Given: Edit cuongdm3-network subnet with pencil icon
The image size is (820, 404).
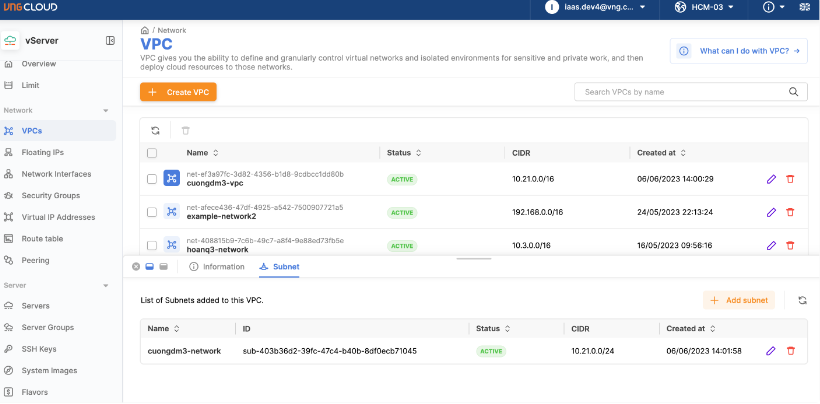Looking at the screenshot, I should pyautogui.click(x=771, y=351).
